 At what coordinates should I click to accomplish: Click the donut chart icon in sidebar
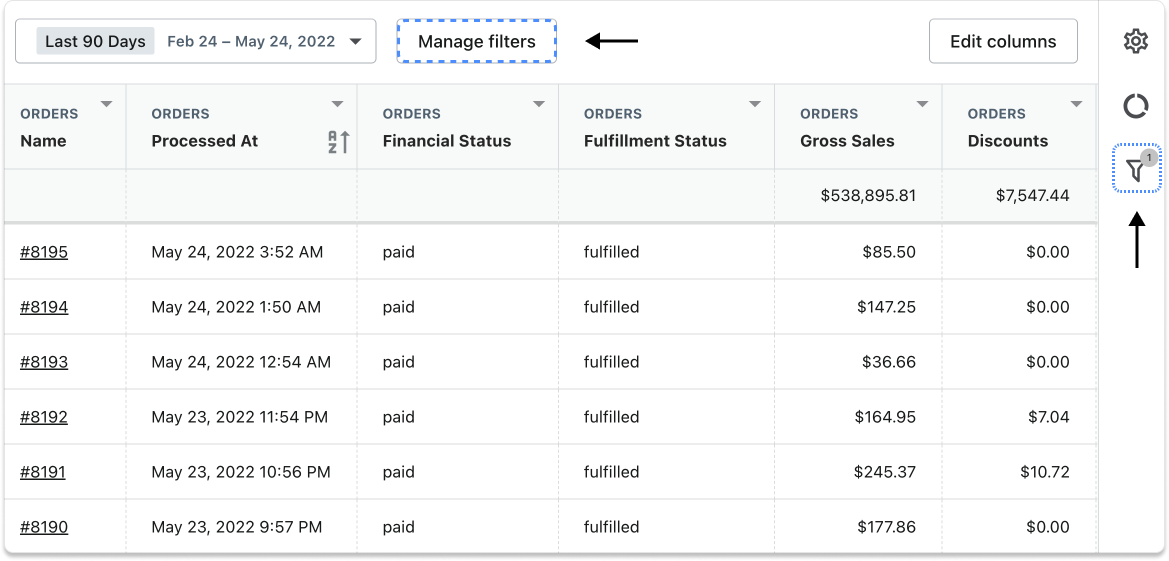click(x=1135, y=106)
